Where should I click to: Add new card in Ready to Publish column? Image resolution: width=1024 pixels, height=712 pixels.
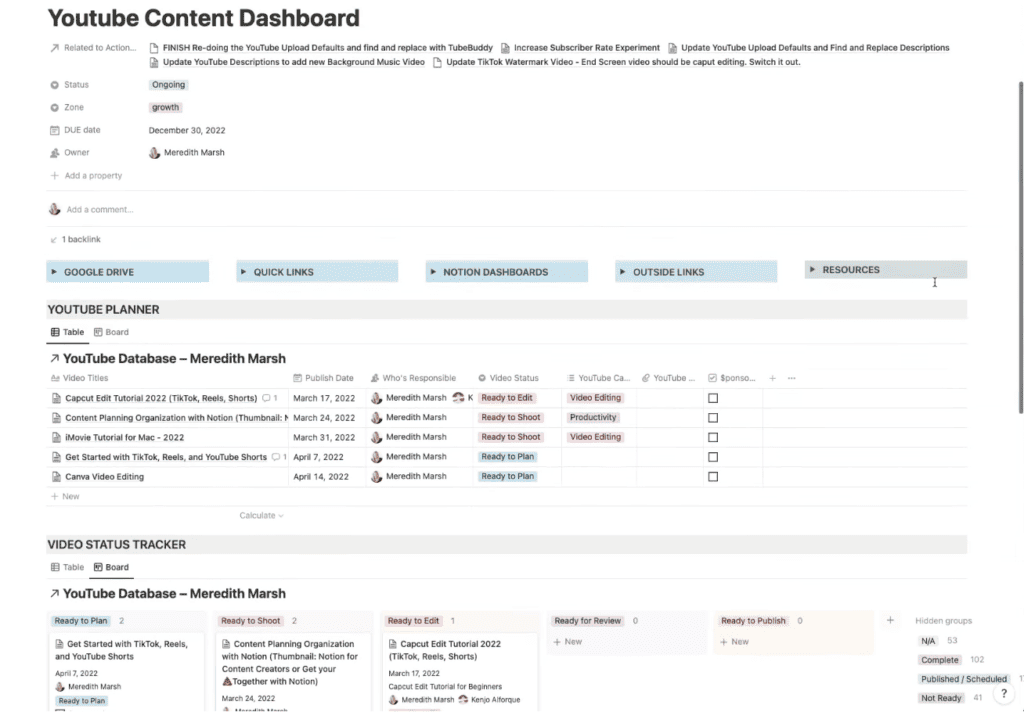point(734,642)
